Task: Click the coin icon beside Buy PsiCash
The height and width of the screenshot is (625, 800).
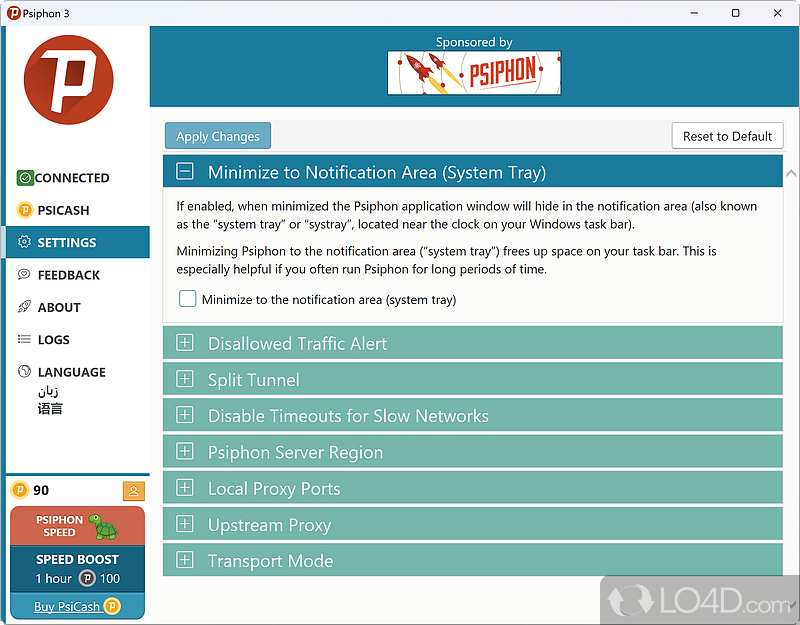Action: (x=112, y=606)
